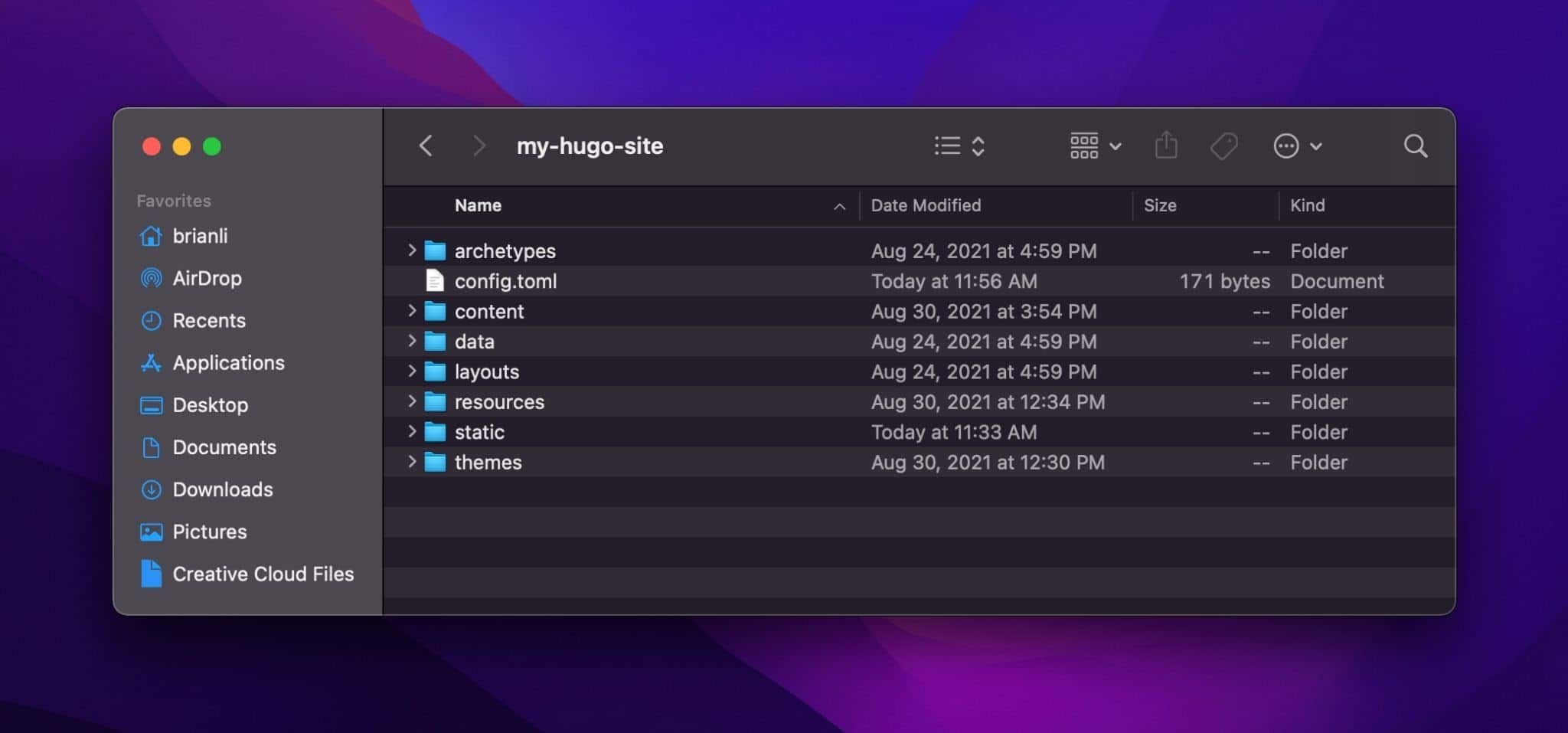Open the Pictures folder in the sidebar
The height and width of the screenshot is (733, 1568).
coord(210,531)
